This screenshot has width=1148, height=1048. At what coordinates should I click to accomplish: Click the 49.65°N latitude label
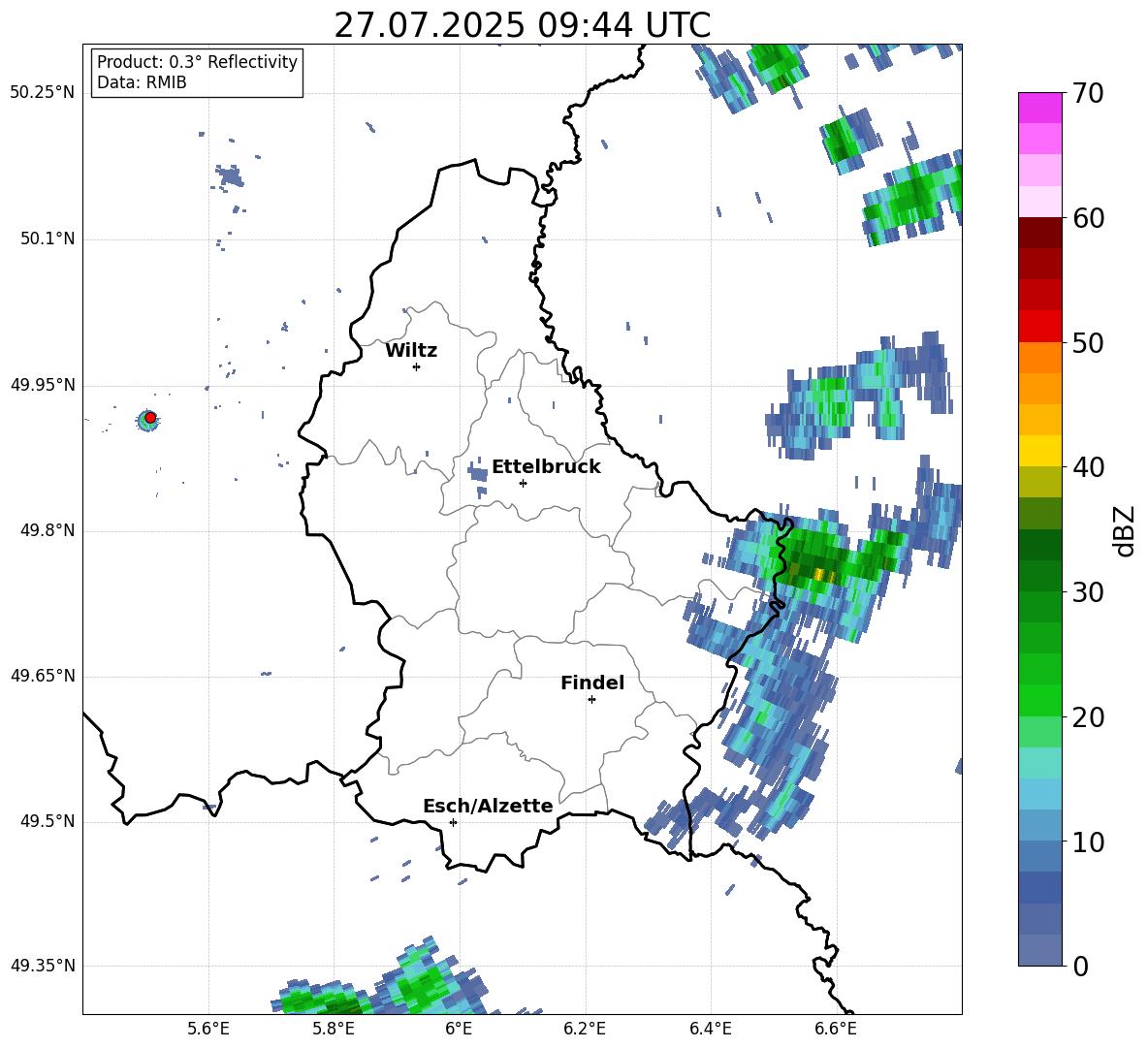43,676
